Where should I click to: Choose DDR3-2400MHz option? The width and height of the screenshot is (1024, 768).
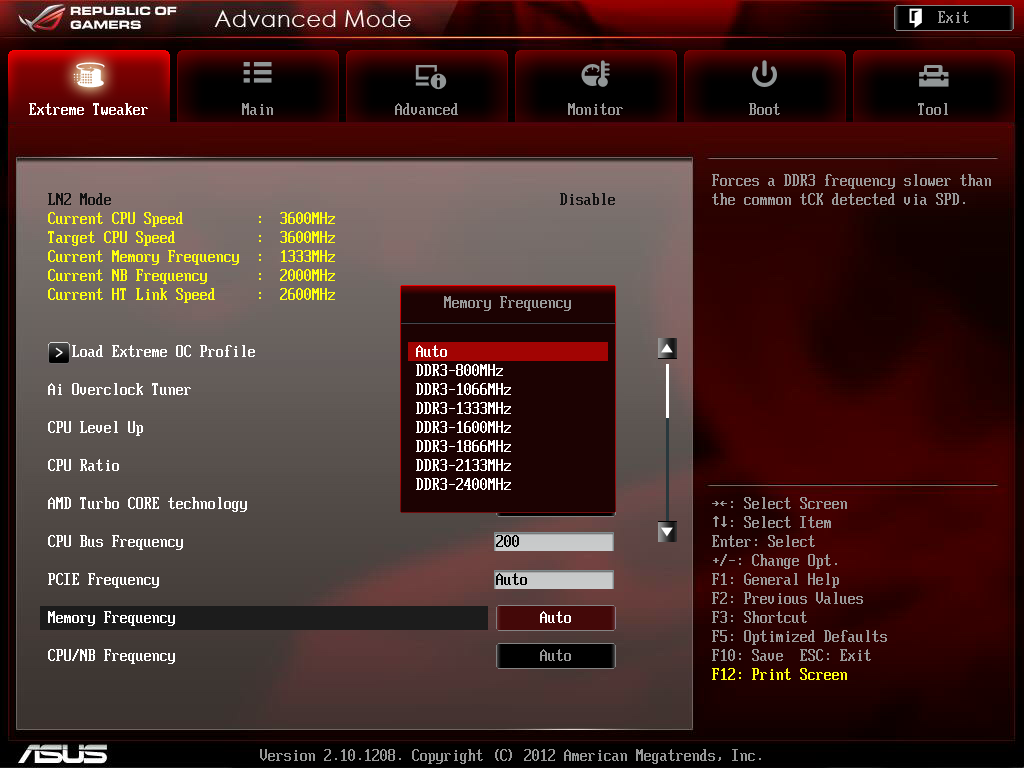(507, 484)
